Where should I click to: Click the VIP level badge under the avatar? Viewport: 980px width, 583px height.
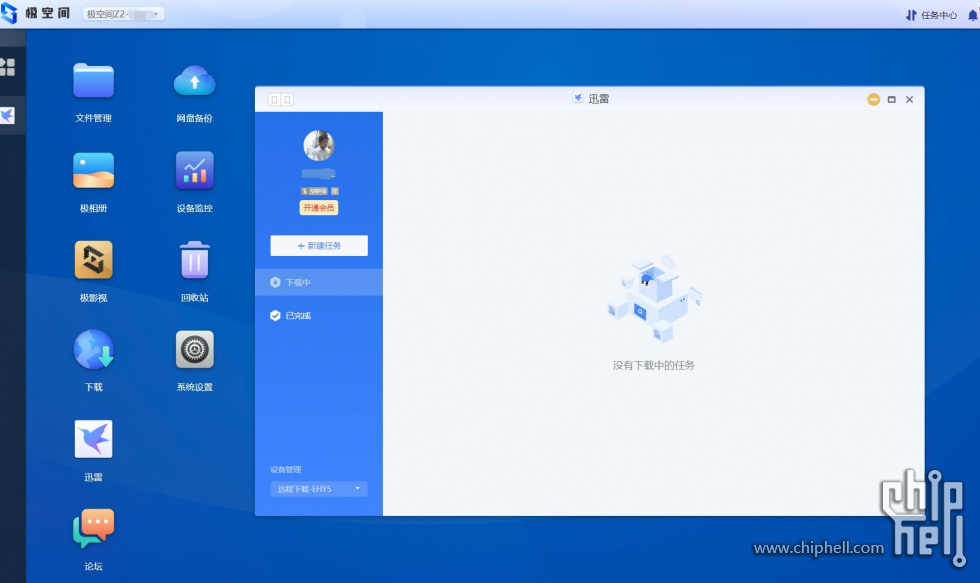point(314,191)
